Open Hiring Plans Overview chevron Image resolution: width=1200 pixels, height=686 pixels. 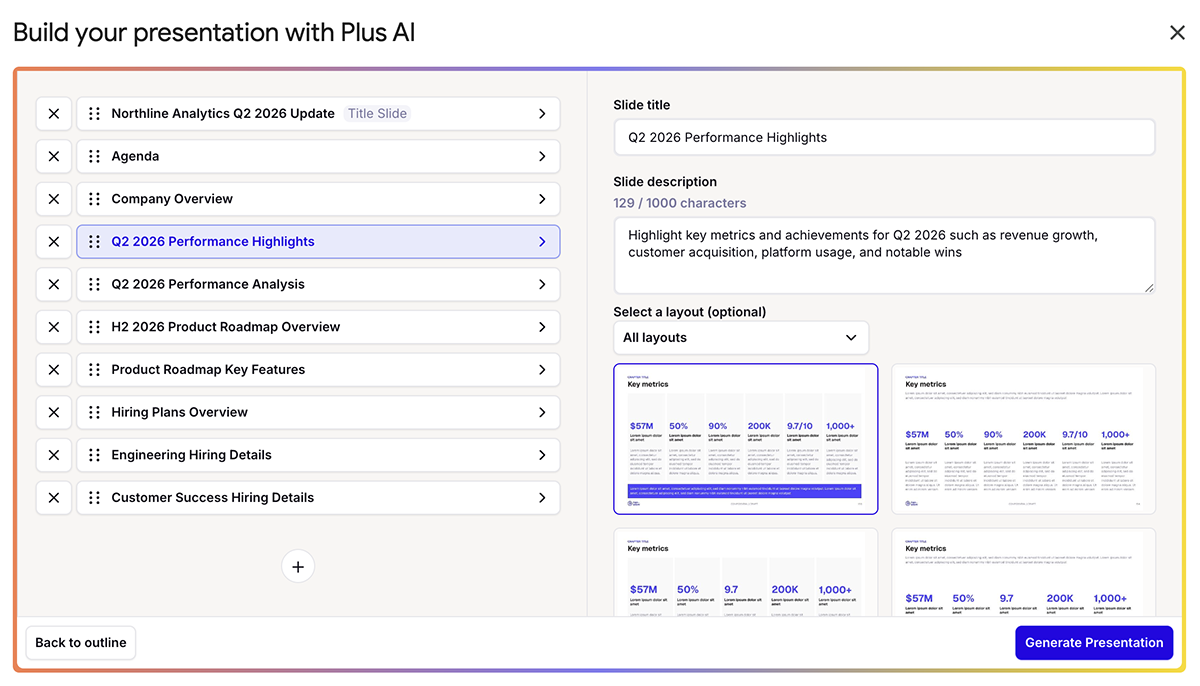pyautogui.click(x=542, y=413)
